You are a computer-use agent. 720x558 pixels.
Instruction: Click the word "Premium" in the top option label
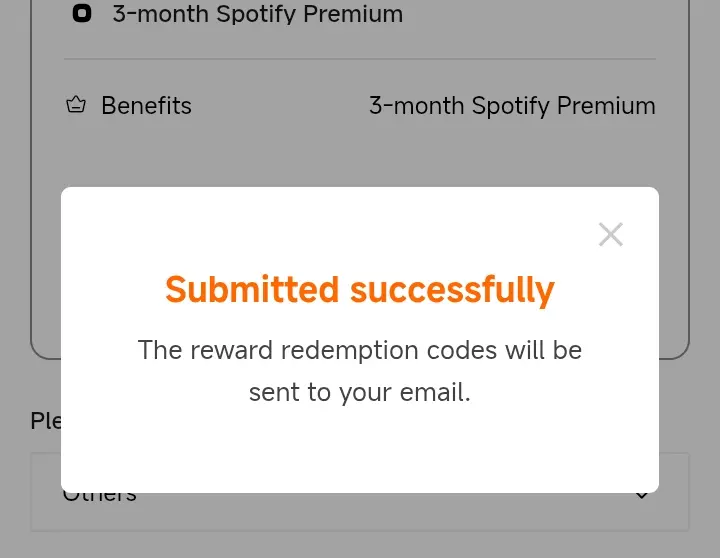pyautogui.click(x=353, y=13)
